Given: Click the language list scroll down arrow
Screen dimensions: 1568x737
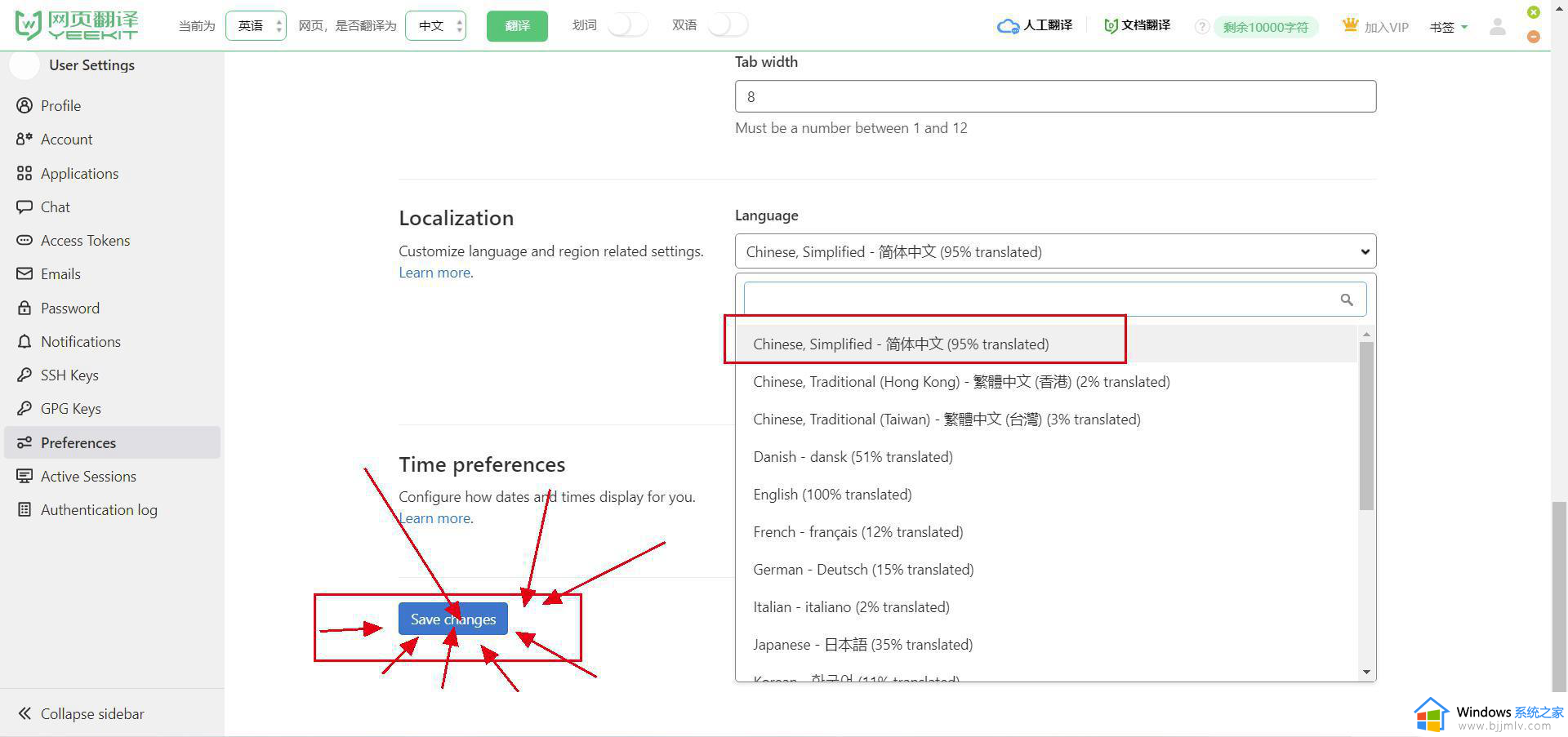Looking at the screenshot, I should pyautogui.click(x=1366, y=673).
